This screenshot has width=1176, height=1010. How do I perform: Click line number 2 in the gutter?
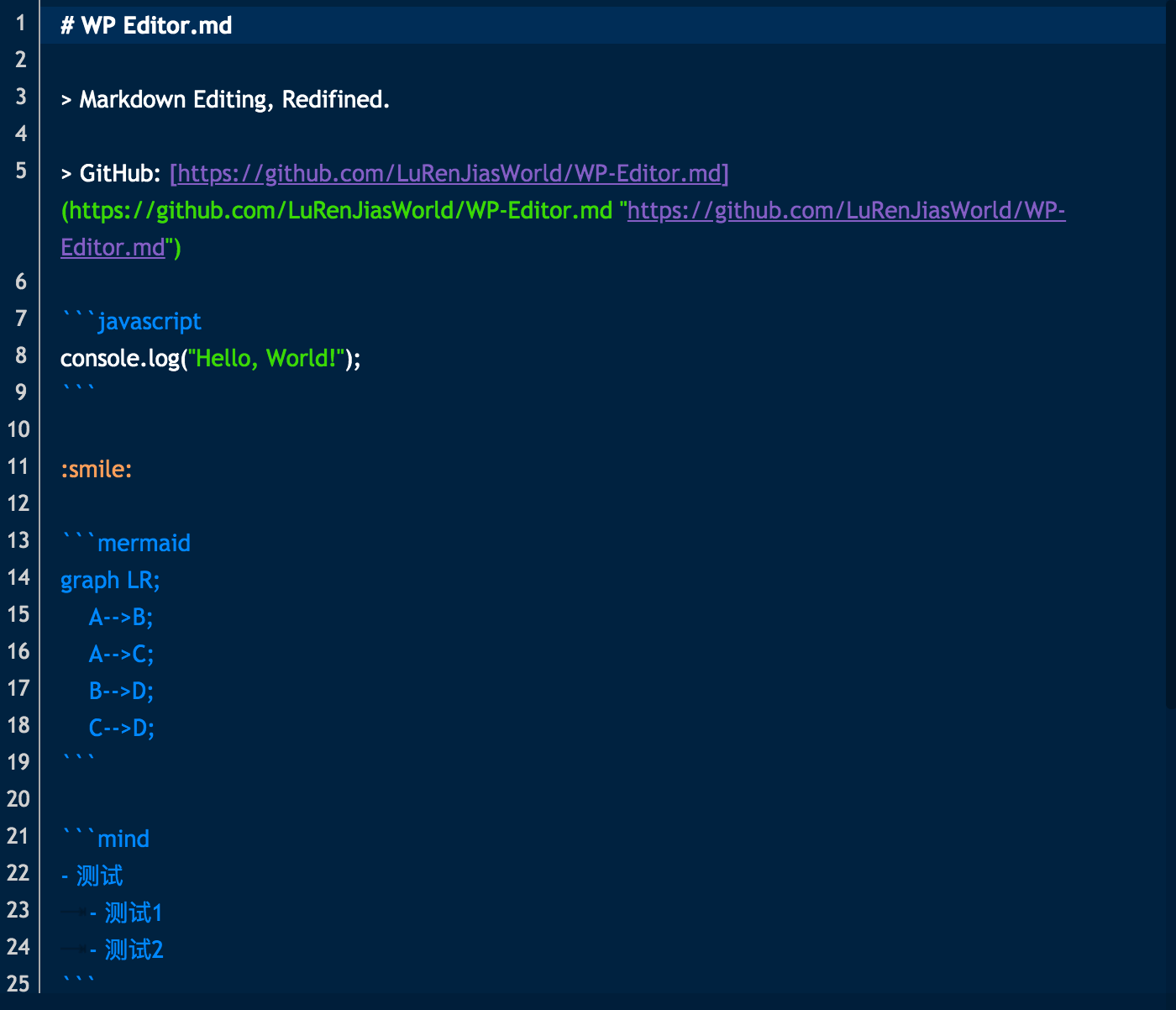[21, 60]
